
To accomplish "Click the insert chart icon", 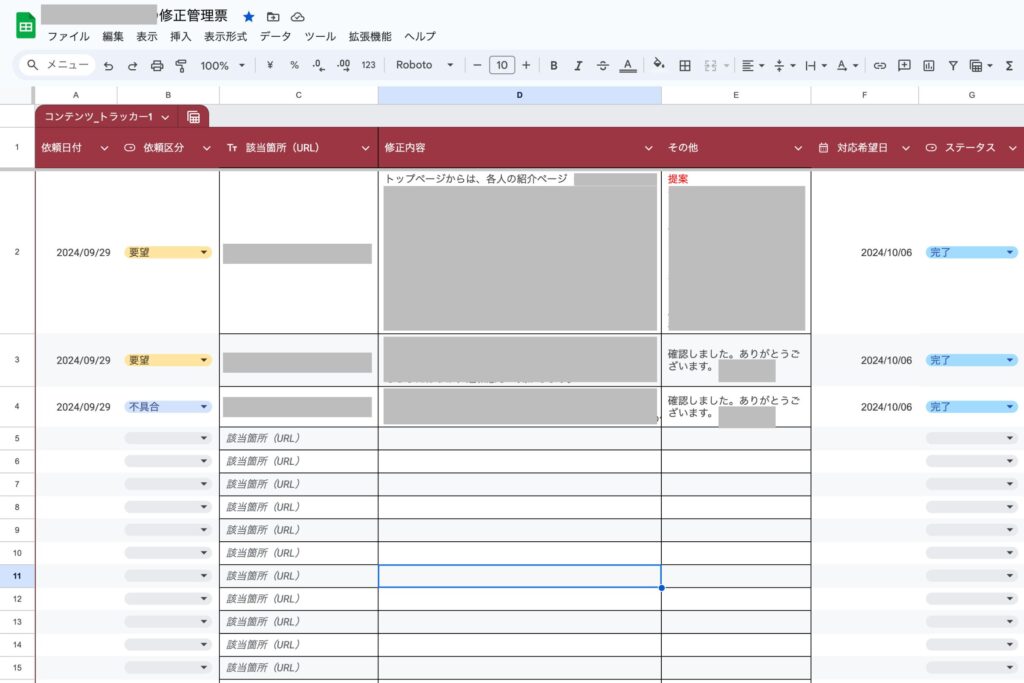I will coord(929,65).
